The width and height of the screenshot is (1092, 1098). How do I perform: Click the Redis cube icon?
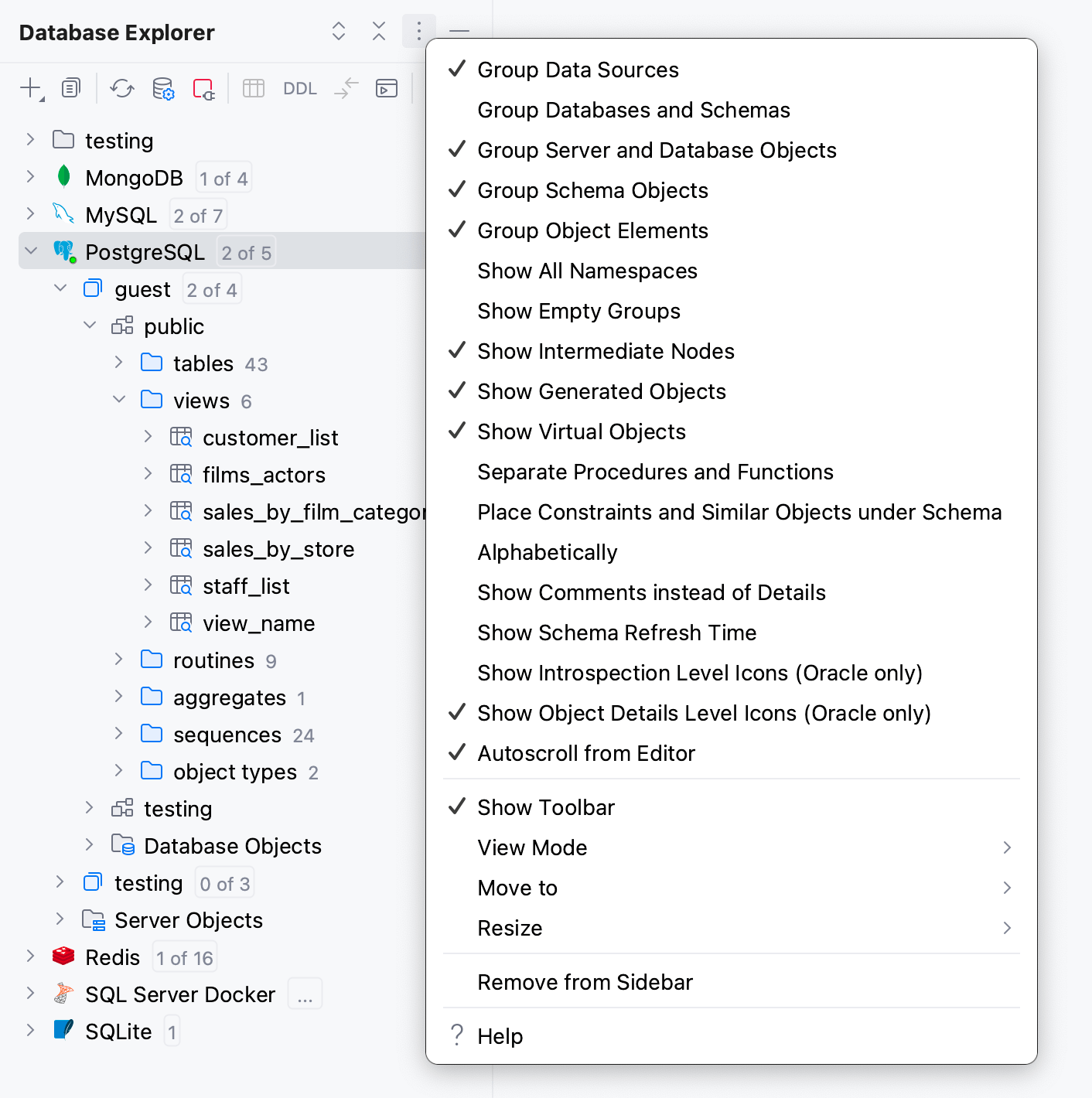point(63,956)
